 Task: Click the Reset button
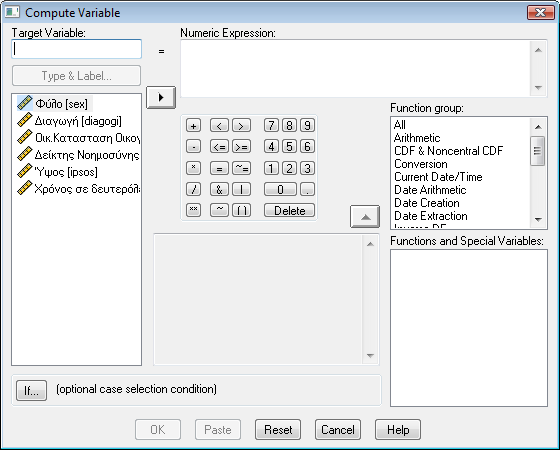coord(278,430)
